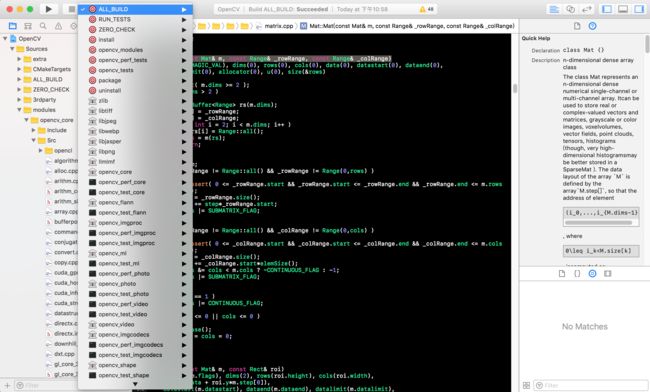Click the add (+) button in navigator footer
This screenshot has height=392, width=650.
[7, 385]
